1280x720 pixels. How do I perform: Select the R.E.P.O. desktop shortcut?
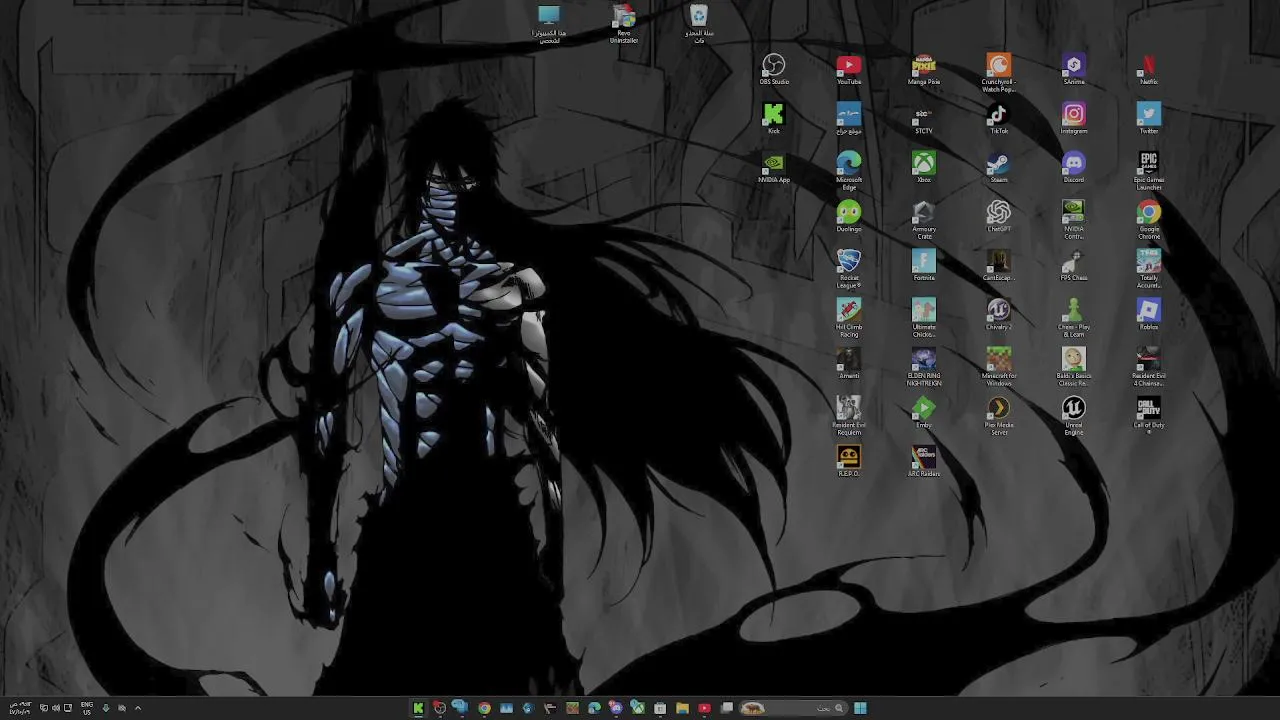point(849,461)
